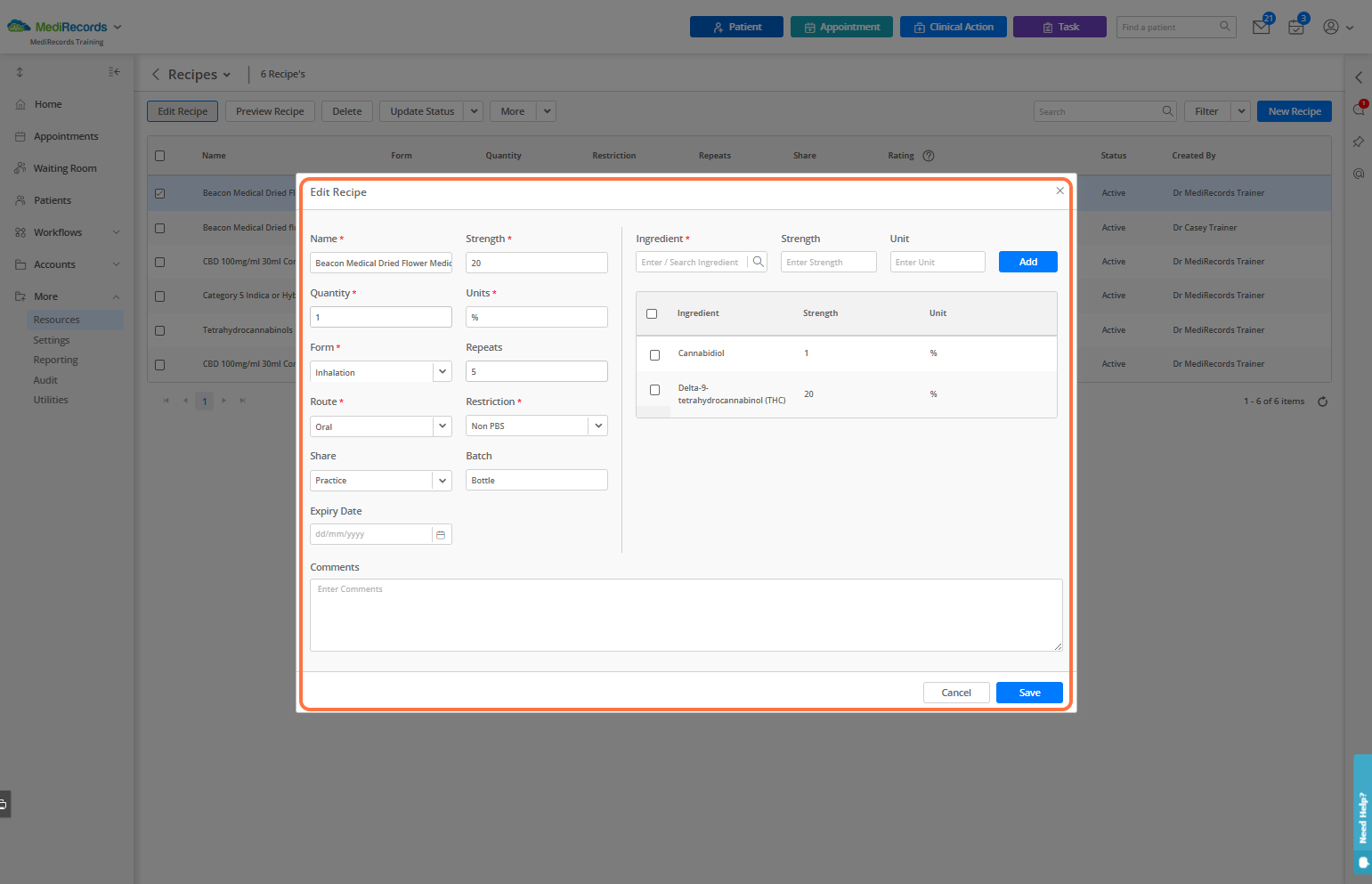This screenshot has width=1372, height=884.
Task: Open the user profile icon
Action: [x=1331, y=27]
